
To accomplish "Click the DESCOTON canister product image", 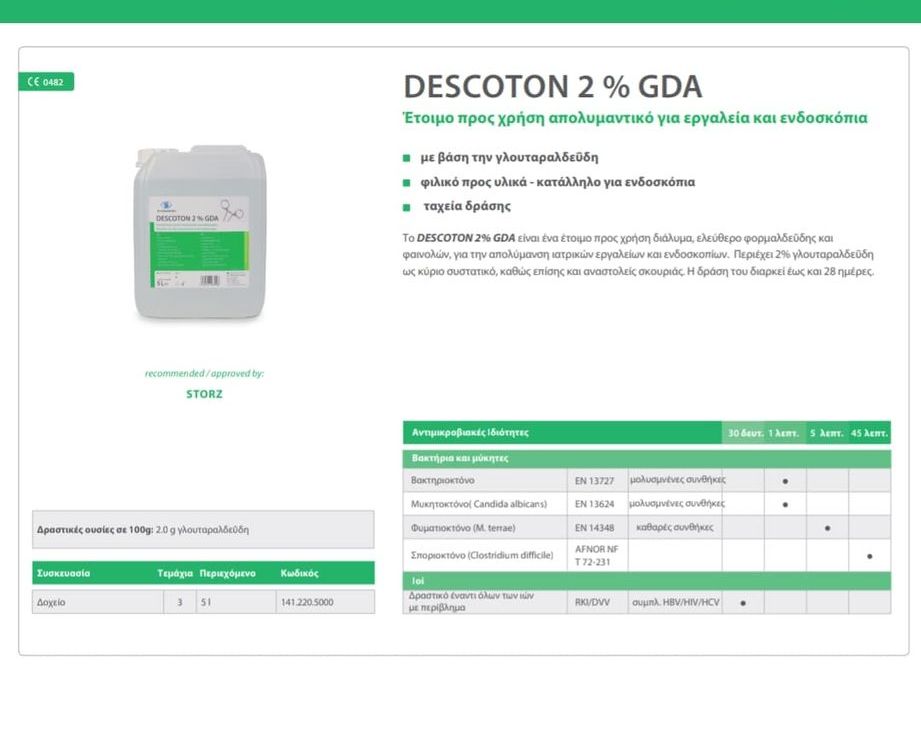I will (x=200, y=233).
